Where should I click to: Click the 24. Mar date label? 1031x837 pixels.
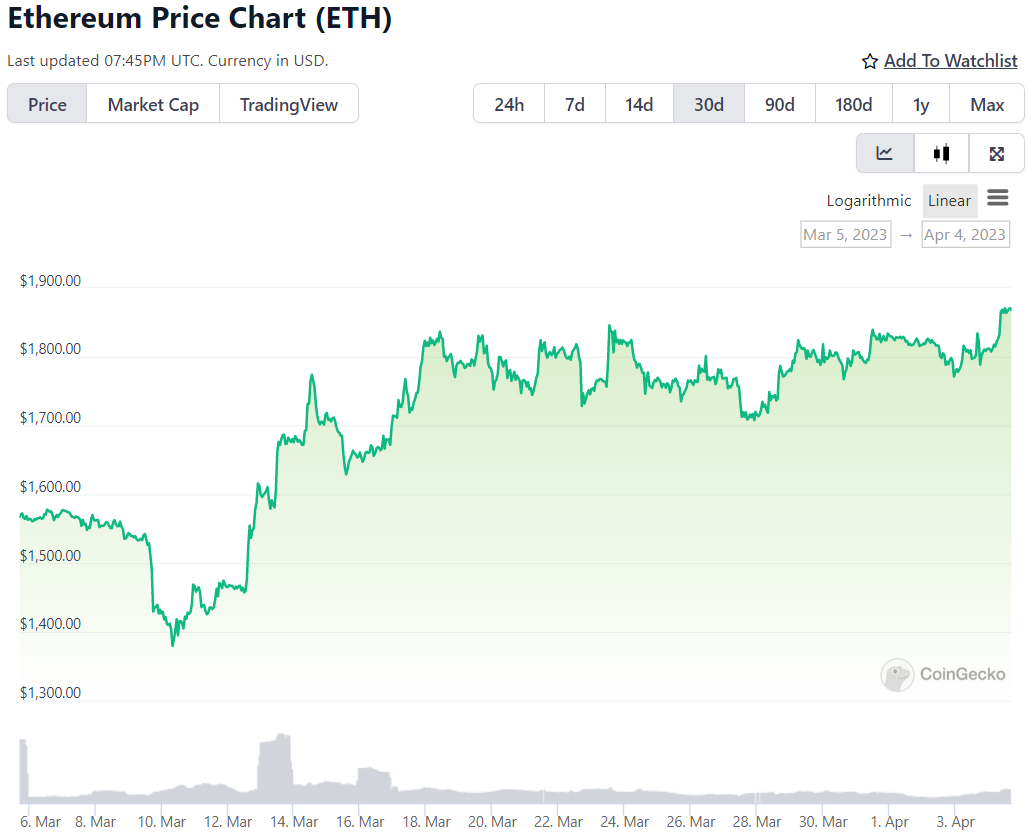(625, 822)
